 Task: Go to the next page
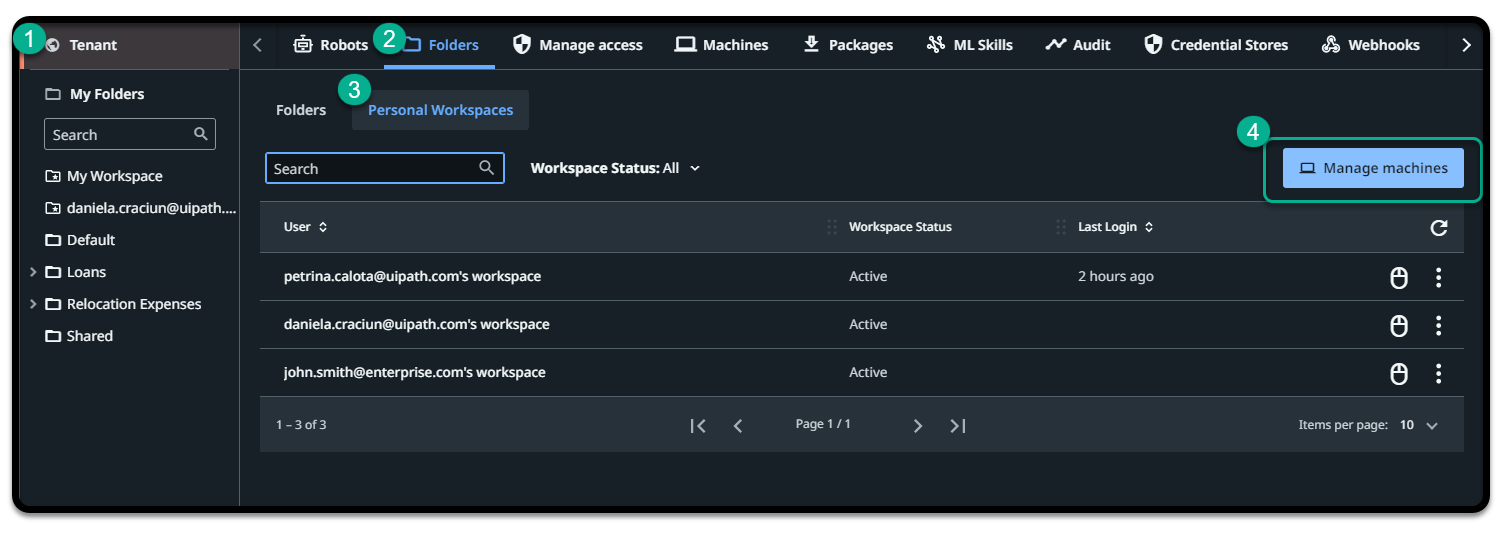tap(918, 426)
